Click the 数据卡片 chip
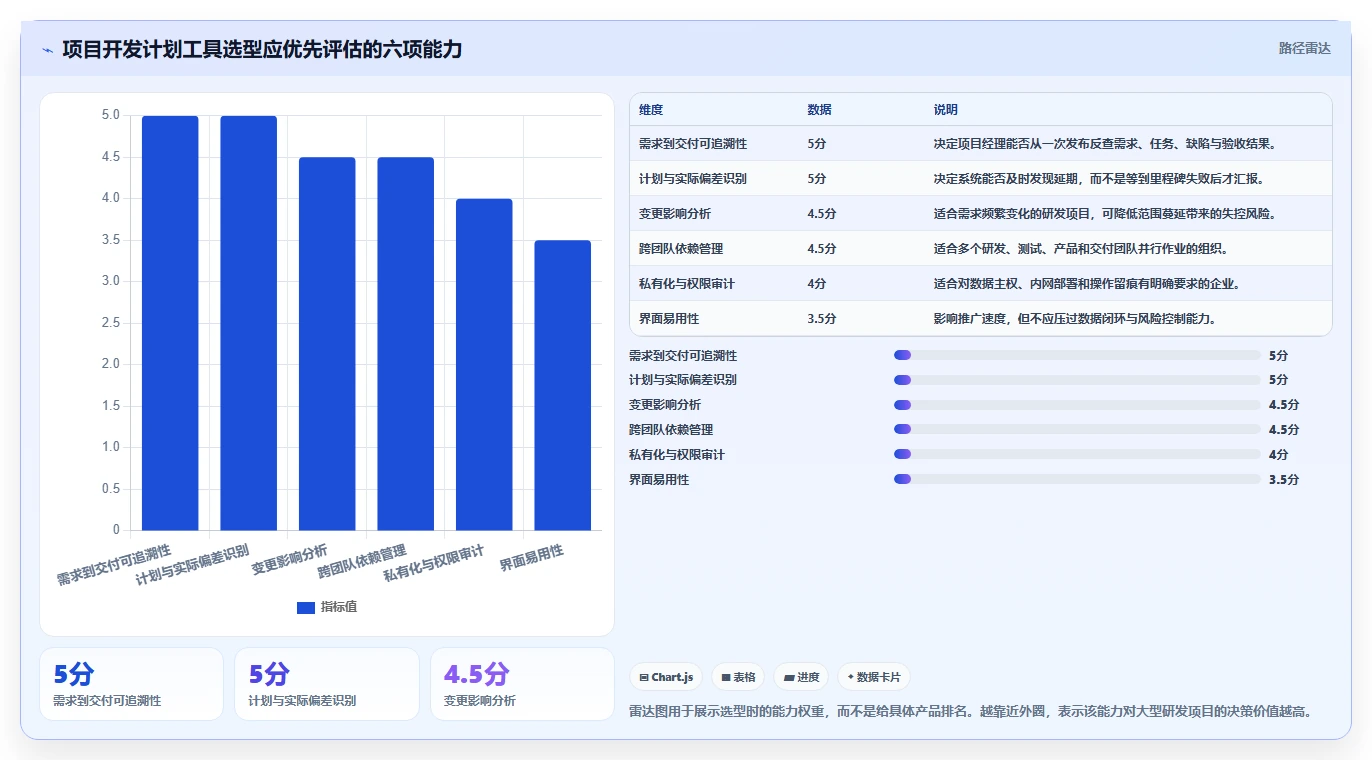Viewport: 1372px width, 760px height. (874, 677)
